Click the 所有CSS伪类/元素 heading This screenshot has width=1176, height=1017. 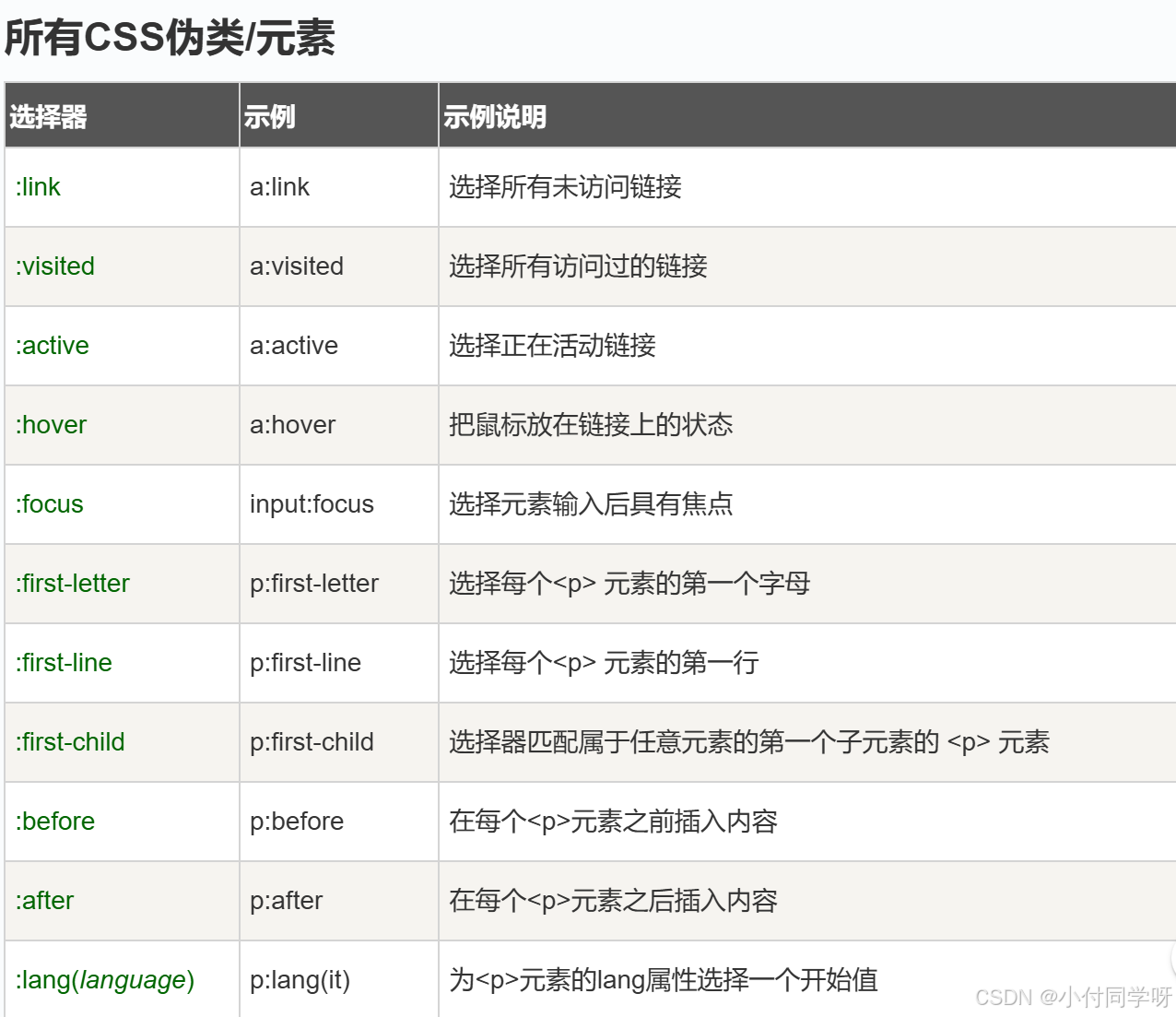coord(170,39)
